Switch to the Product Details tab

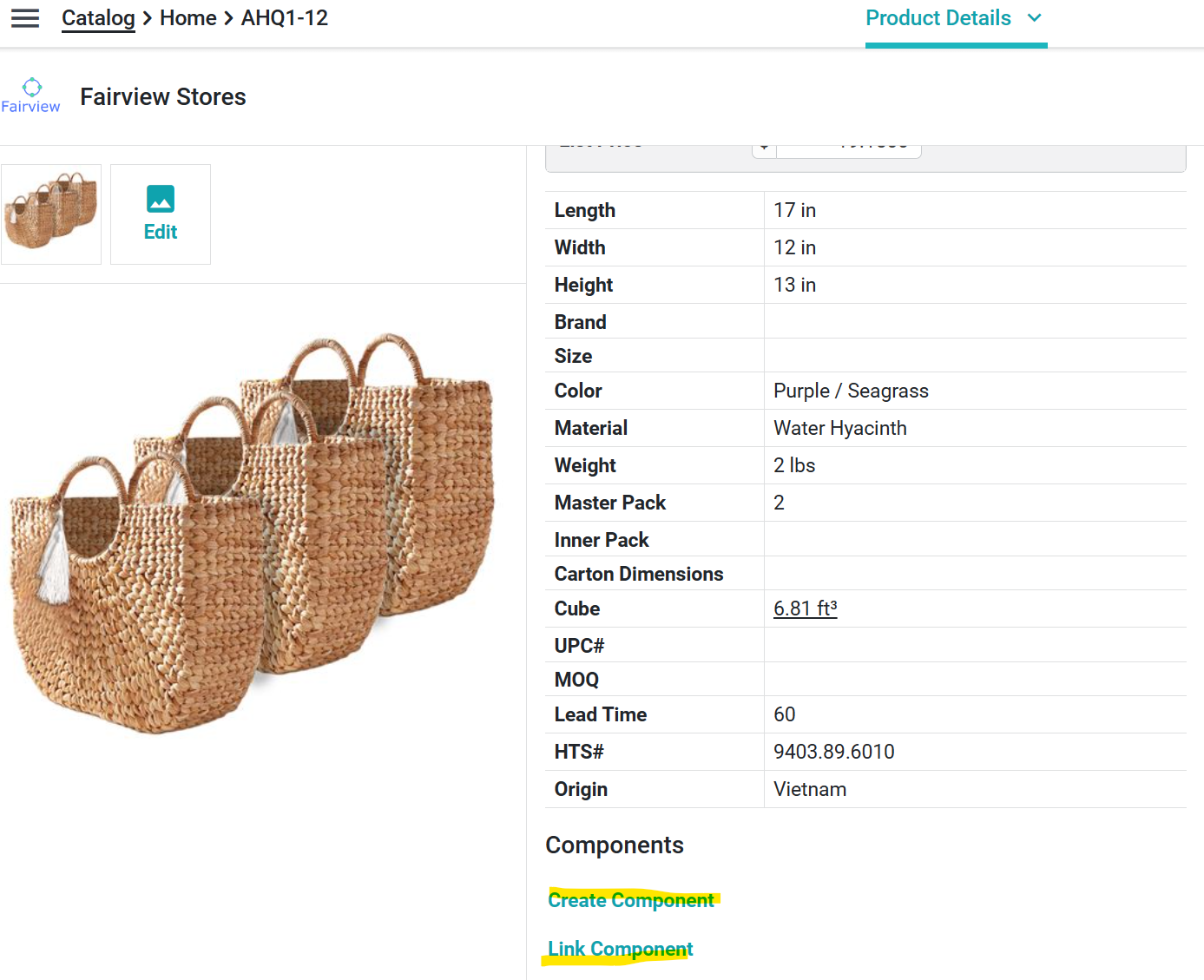point(938,18)
